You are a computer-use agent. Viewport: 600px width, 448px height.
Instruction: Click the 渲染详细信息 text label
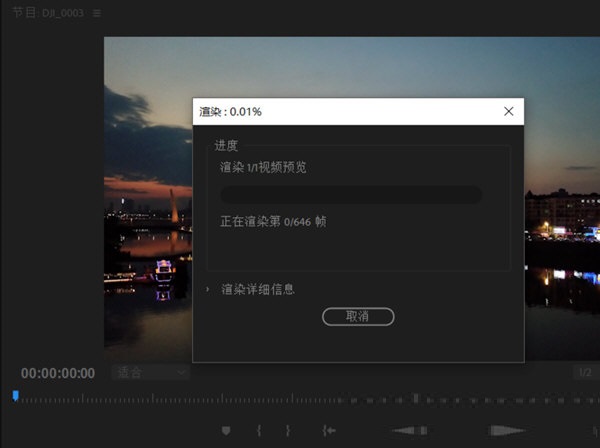pos(258,289)
